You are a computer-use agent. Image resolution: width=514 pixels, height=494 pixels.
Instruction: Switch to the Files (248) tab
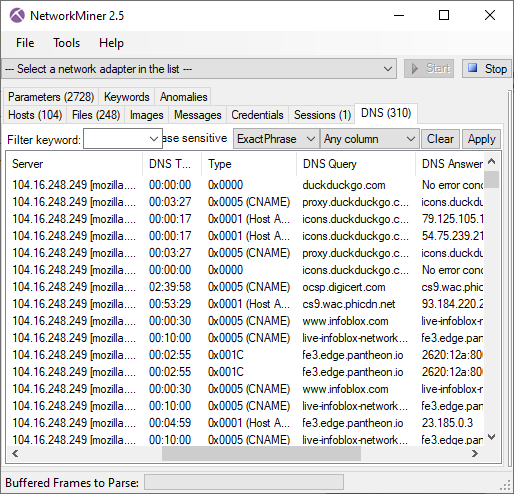pos(96,115)
